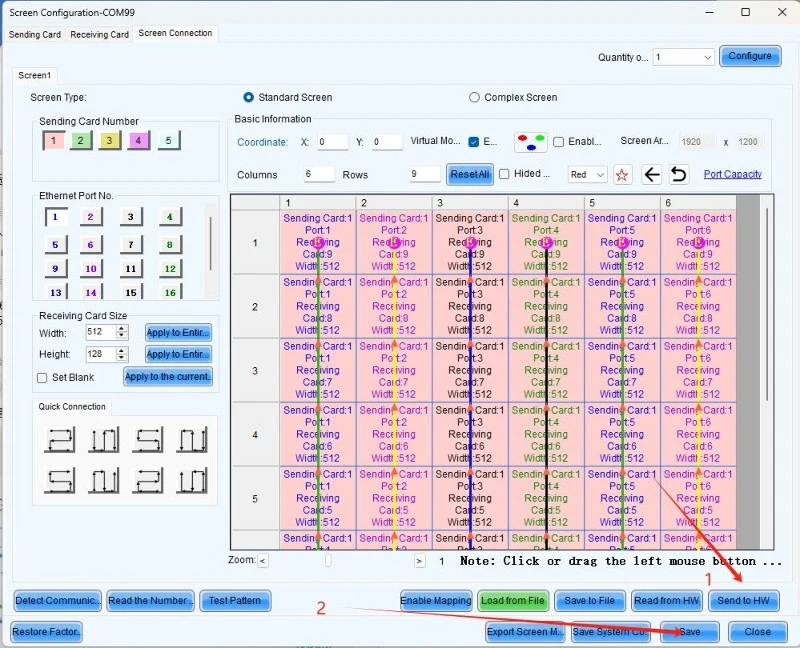Choose Ethernet Port No. 10

(x=91, y=269)
